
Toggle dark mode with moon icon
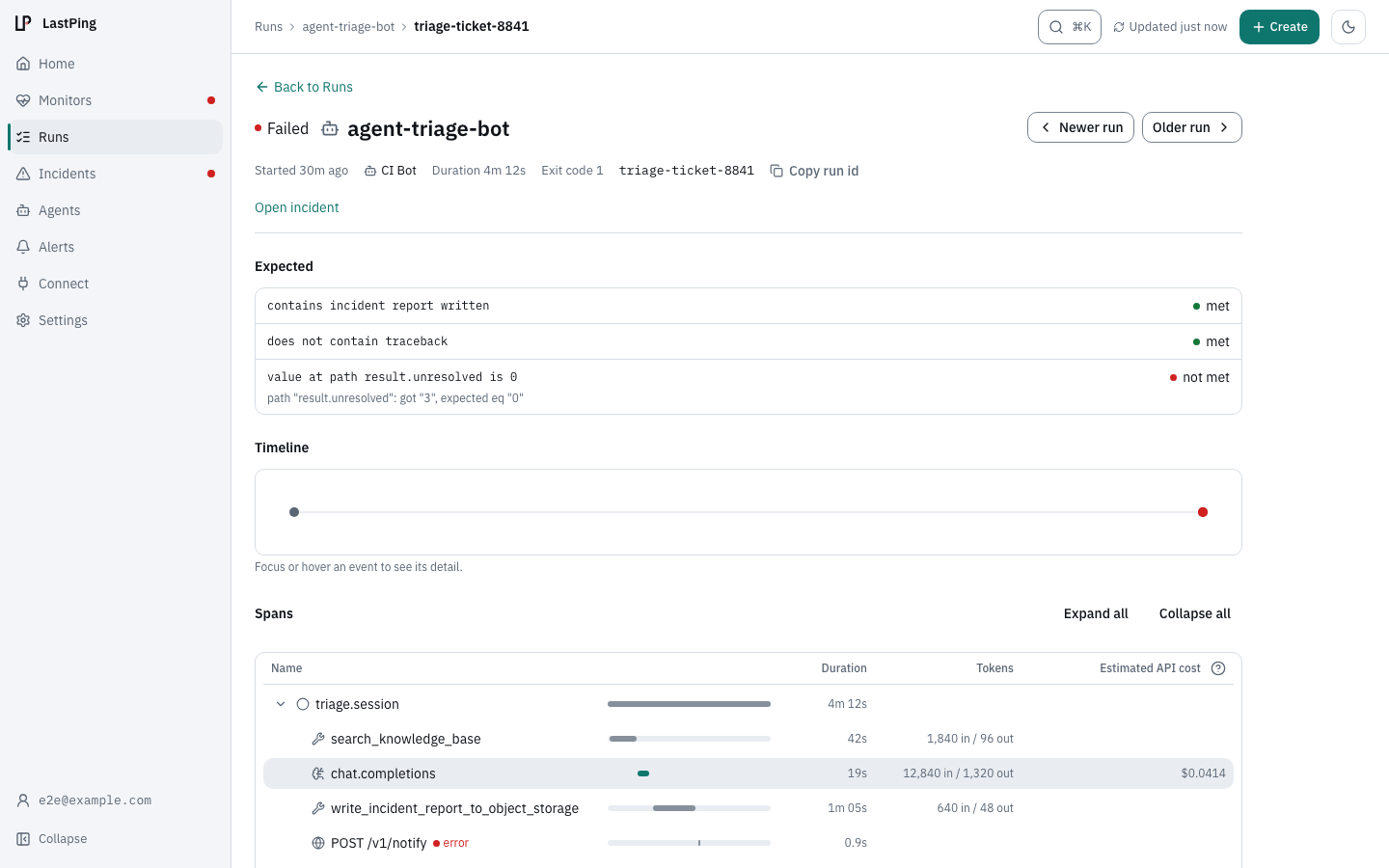tap(1348, 27)
